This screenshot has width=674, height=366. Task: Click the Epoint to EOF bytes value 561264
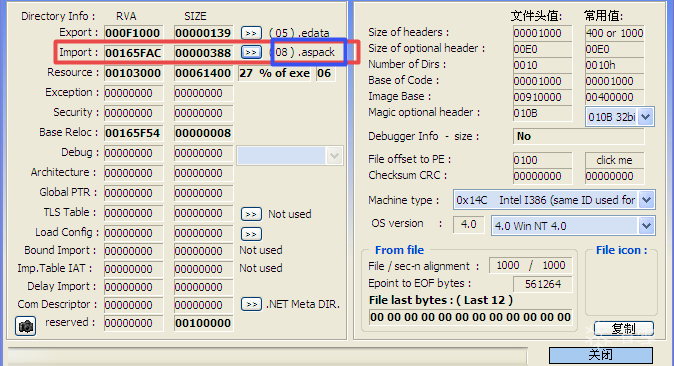(x=542, y=284)
